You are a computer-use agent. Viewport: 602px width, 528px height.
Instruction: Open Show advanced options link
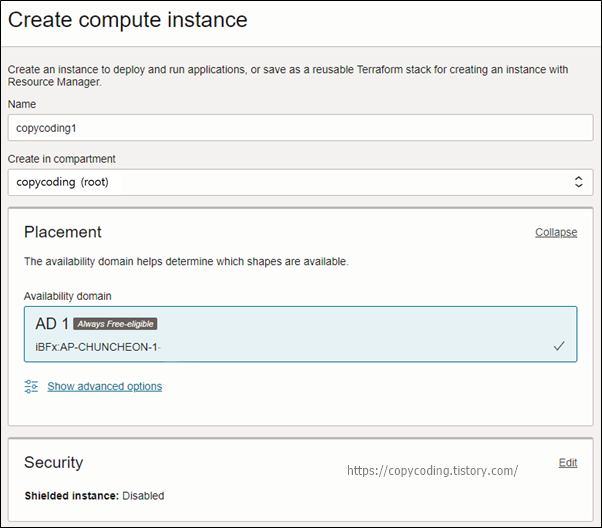coord(104,386)
